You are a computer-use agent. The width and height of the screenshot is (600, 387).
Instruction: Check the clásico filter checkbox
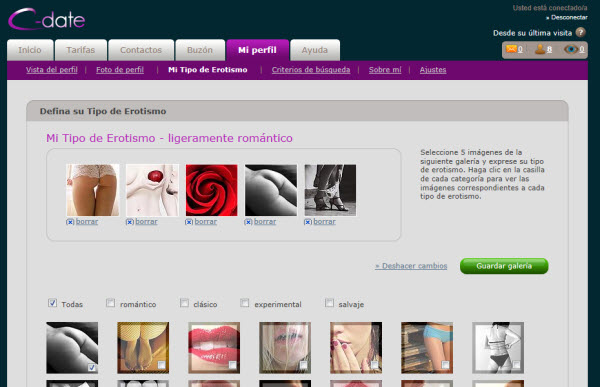[184, 303]
